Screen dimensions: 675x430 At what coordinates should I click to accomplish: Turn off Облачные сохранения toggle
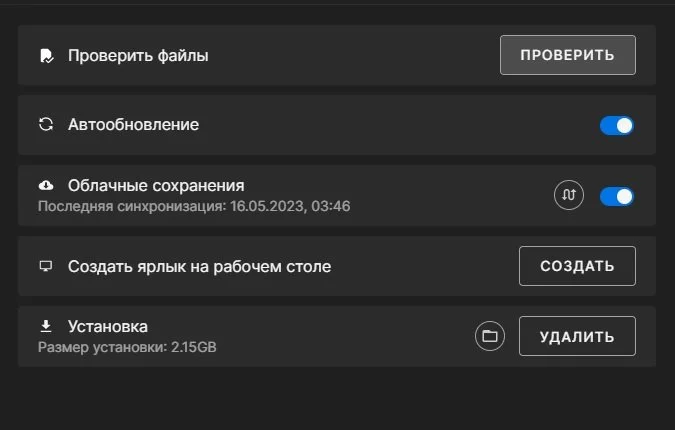617,197
